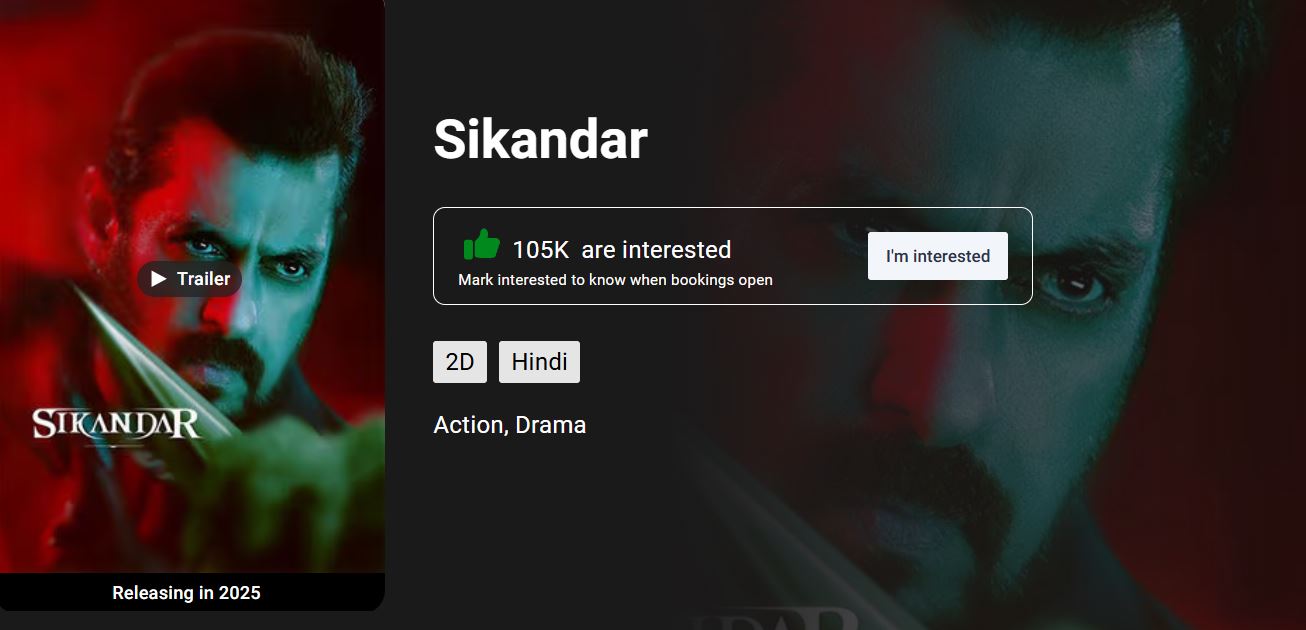
Task: Click the empty area inside the interest box
Action: point(820,256)
